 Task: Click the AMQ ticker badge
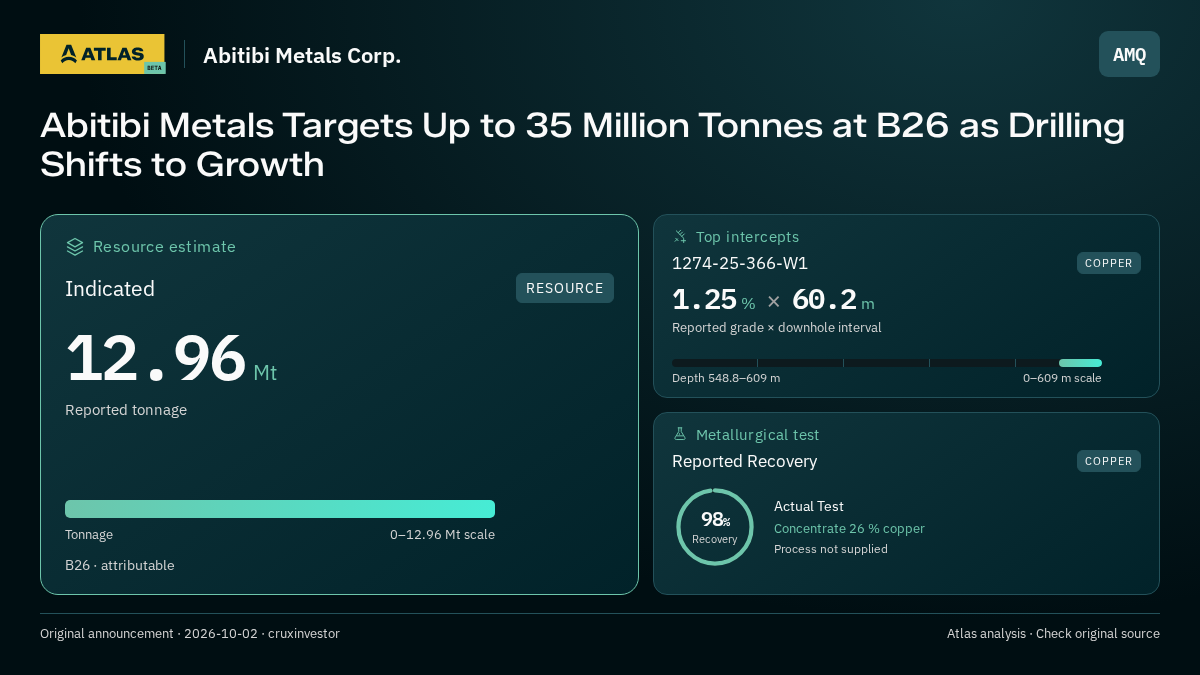(1129, 54)
